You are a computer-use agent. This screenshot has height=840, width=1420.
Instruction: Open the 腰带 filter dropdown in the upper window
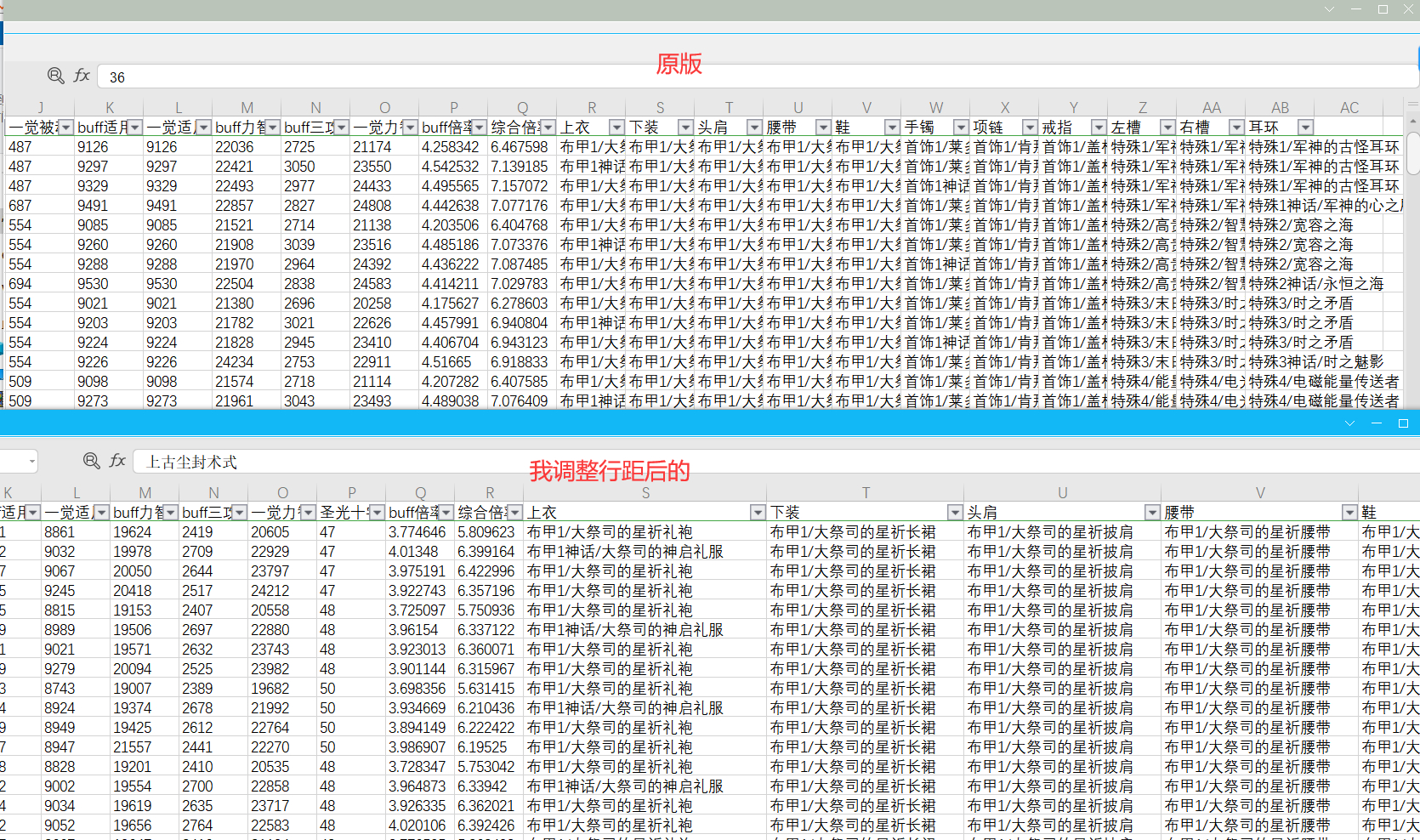823,128
